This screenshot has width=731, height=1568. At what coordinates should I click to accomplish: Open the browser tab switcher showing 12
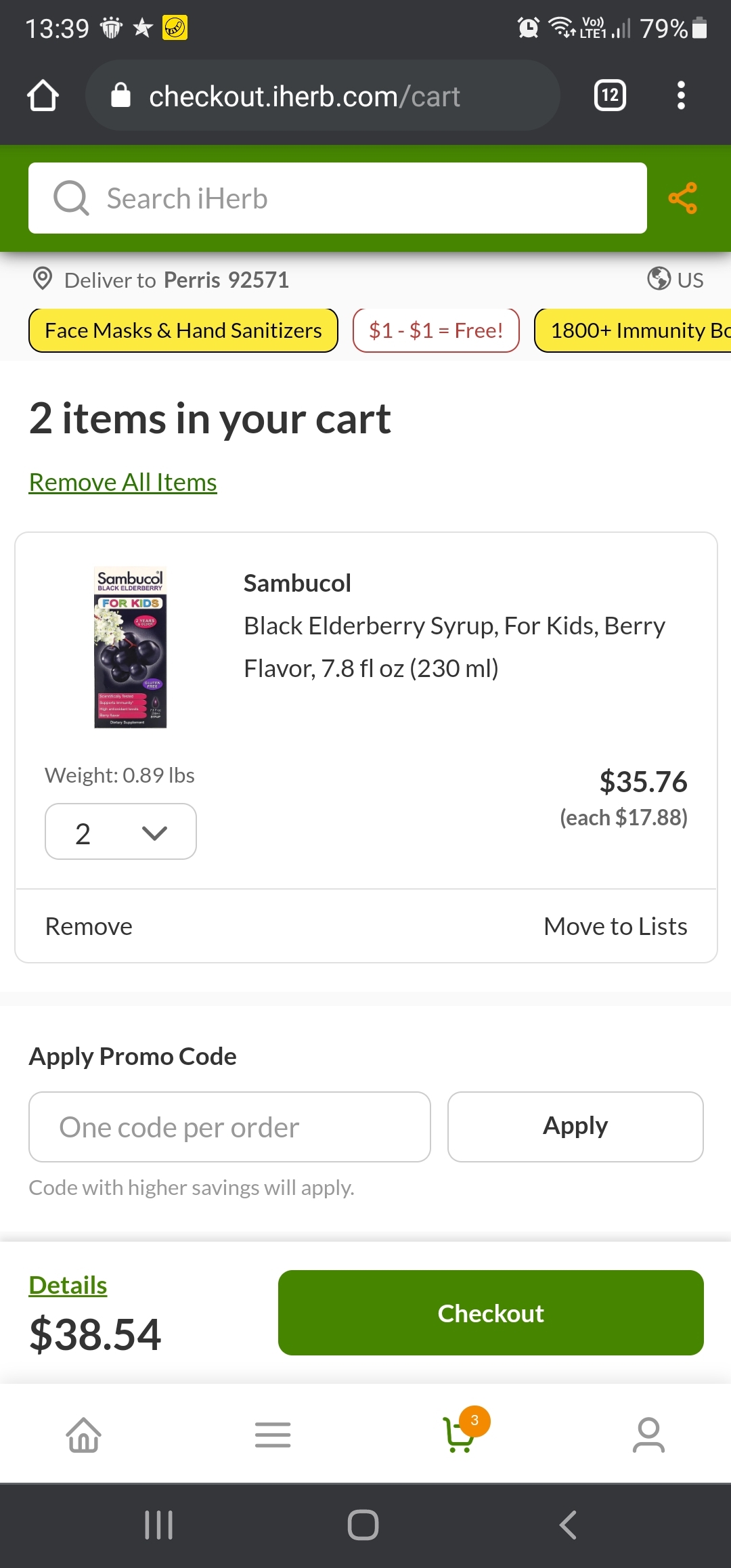(609, 95)
